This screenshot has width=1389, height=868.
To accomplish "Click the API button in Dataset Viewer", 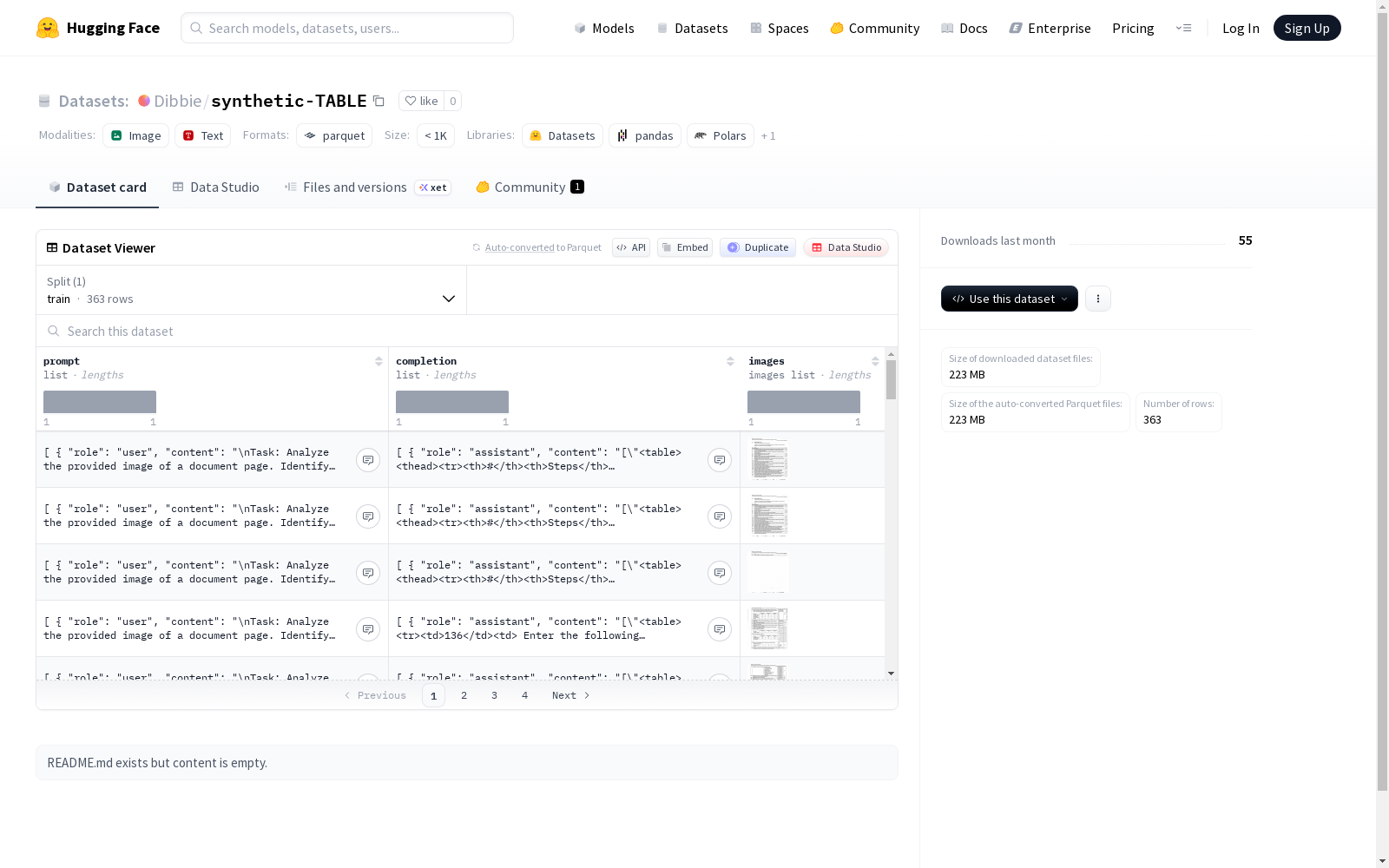I will [x=631, y=247].
